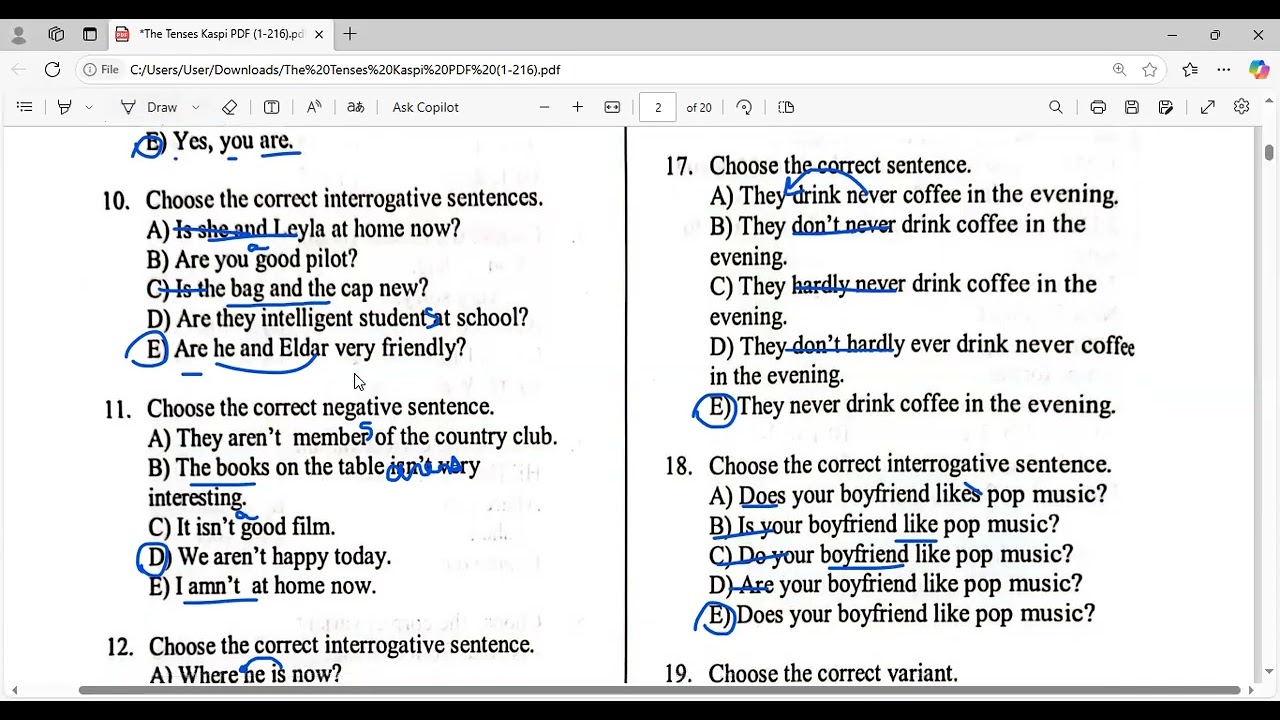The image size is (1280, 720).
Task: Search within the PDF
Action: coord(1056,107)
